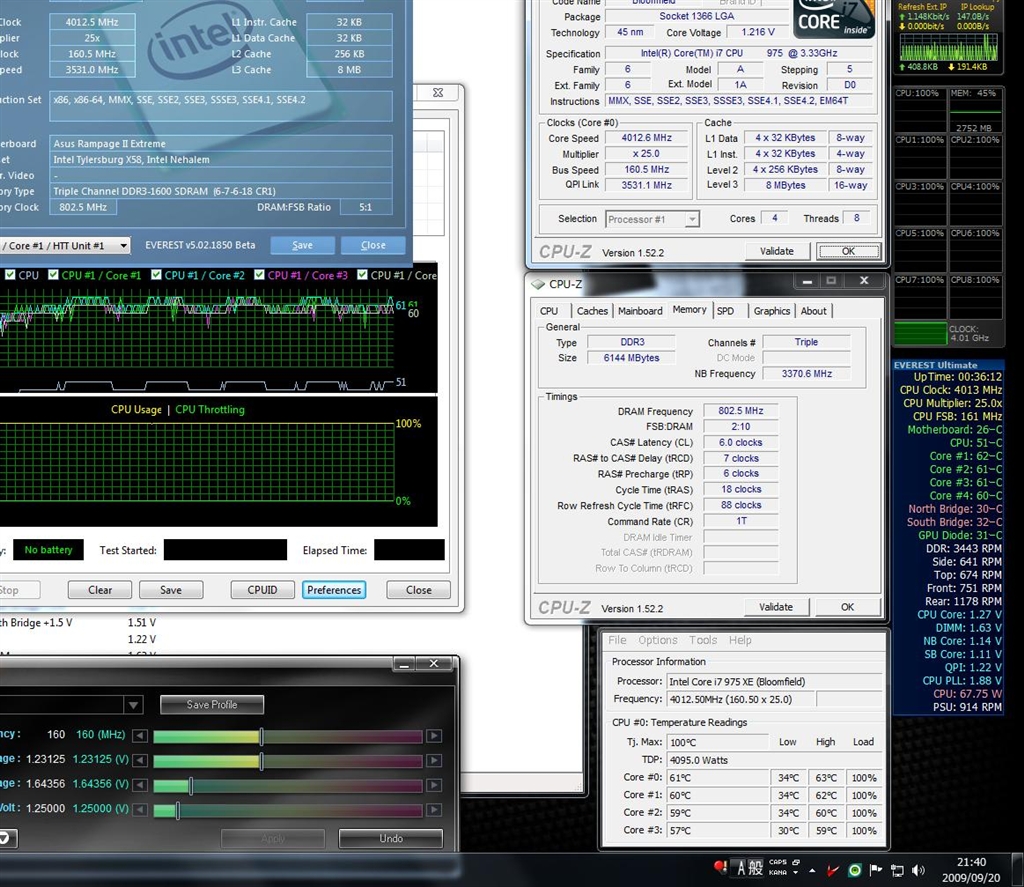
Task: Click the left arrow on the 1.64356 V slider
Action: pyautogui.click(x=141, y=785)
